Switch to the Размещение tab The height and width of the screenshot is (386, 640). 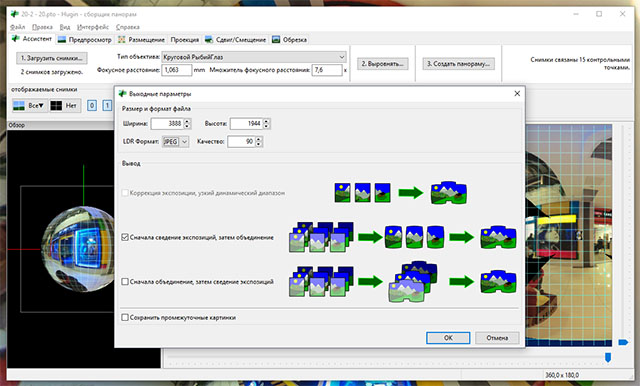pyautogui.click(x=141, y=40)
